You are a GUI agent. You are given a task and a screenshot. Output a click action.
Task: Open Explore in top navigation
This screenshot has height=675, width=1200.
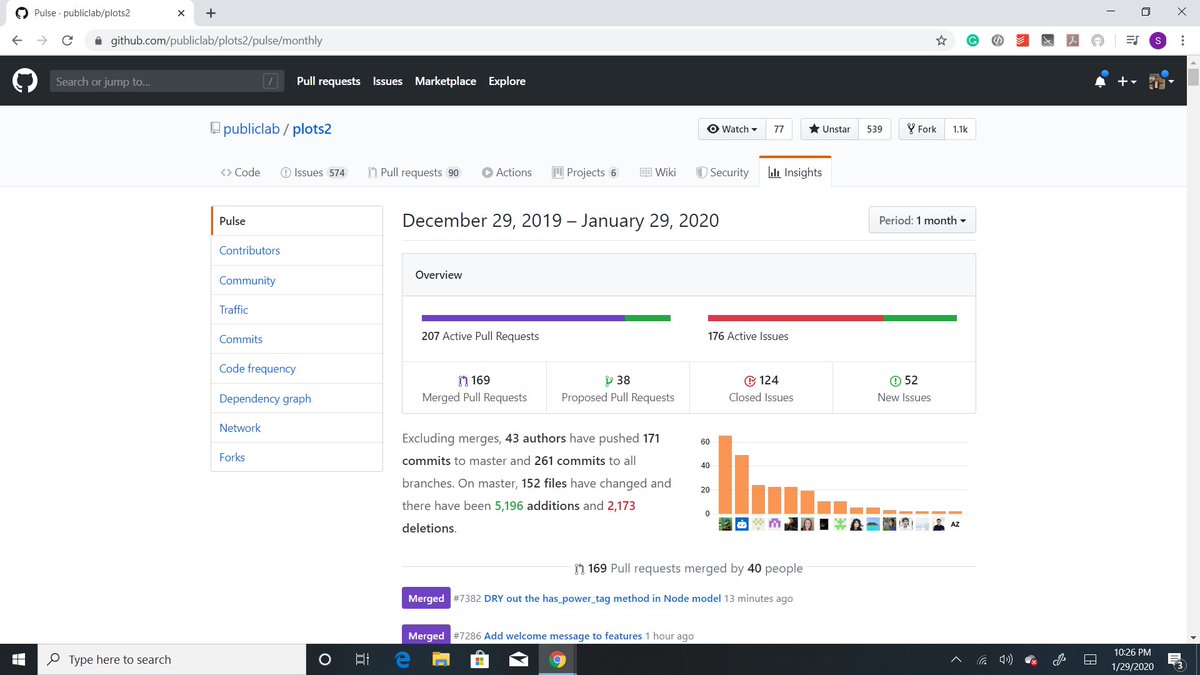point(507,81)
